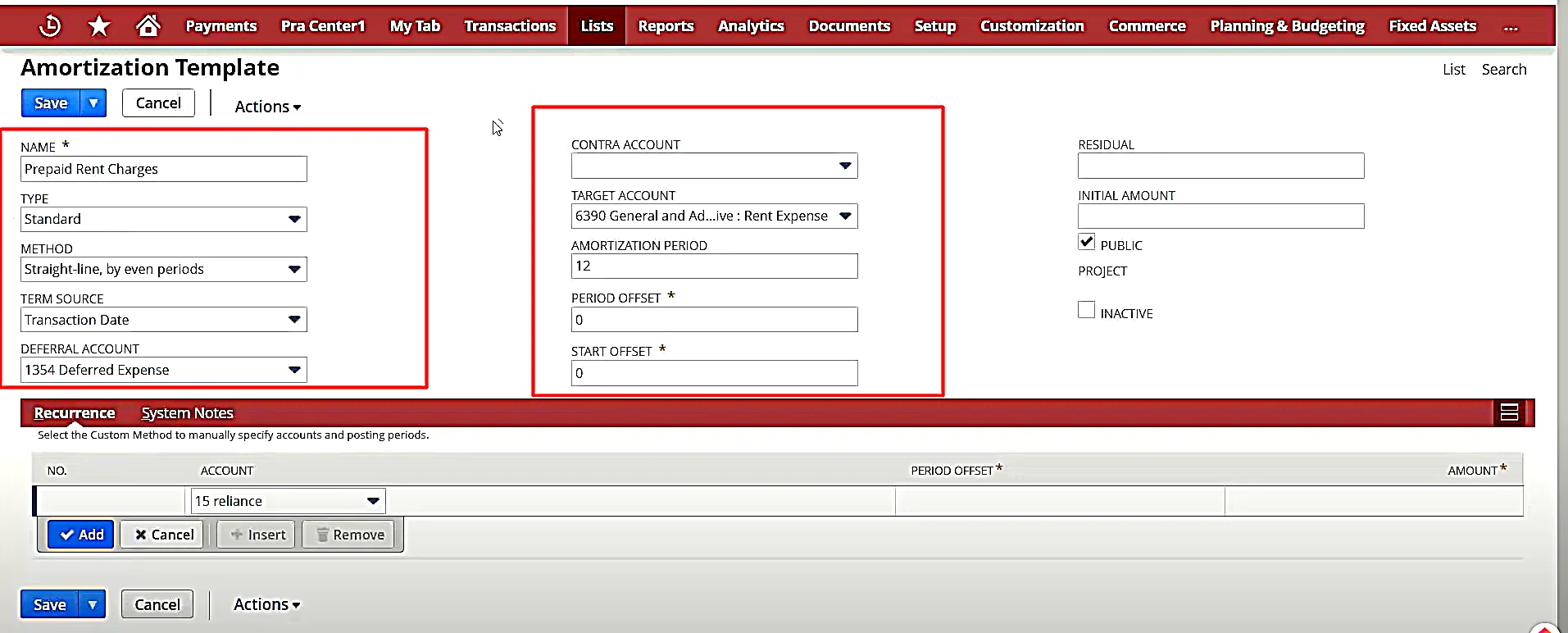Click the Amount cell in recurrence row

1374,501
